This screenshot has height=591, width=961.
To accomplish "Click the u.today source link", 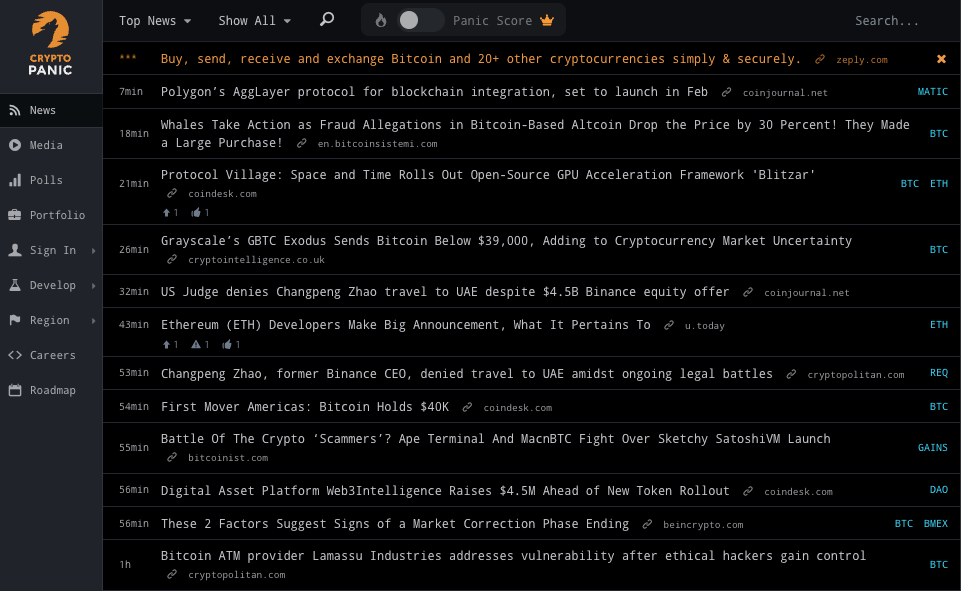I will click(x=704, y=326).
